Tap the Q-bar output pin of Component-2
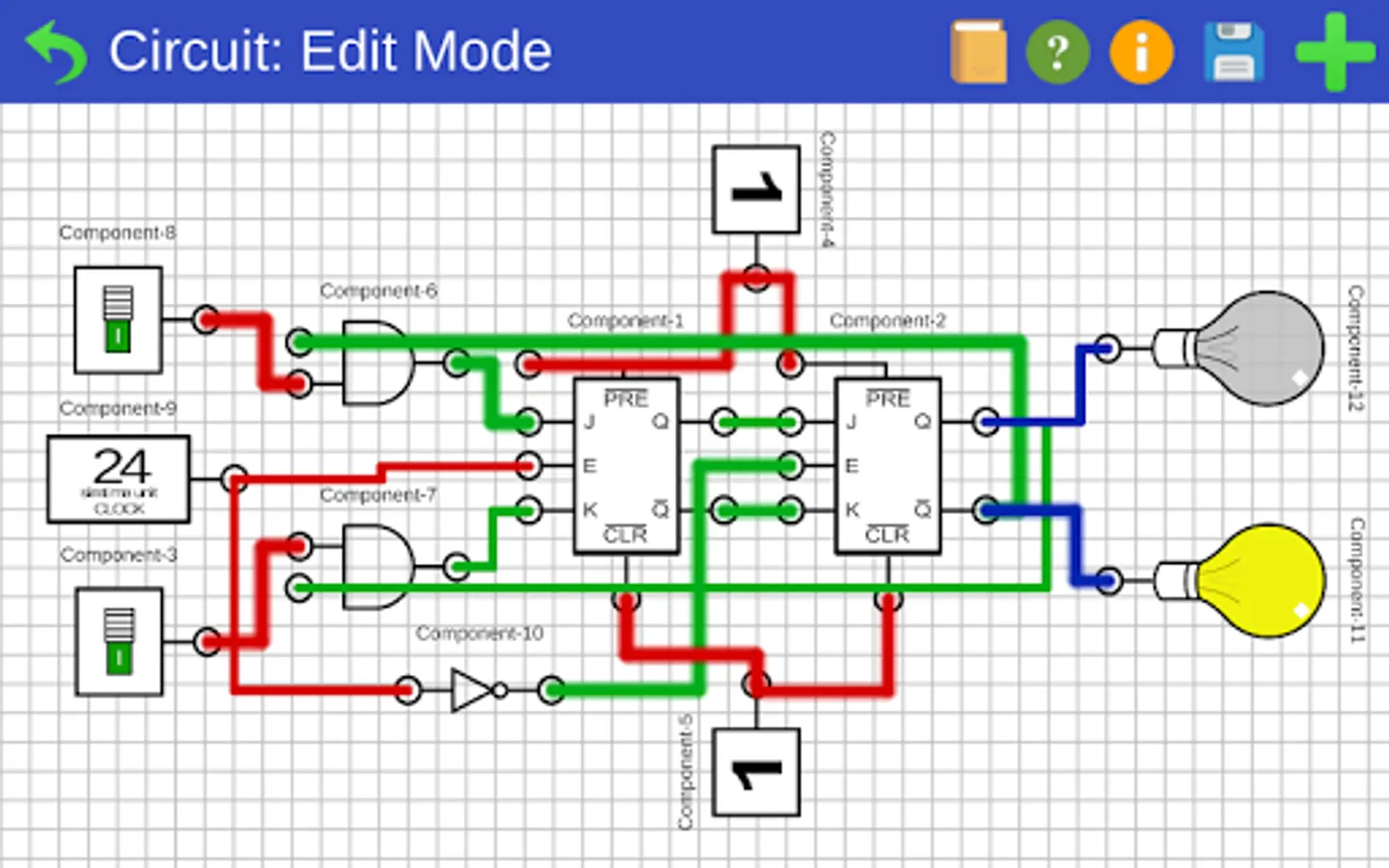Viewport: 1389px width, 868px height. point(985,509)
